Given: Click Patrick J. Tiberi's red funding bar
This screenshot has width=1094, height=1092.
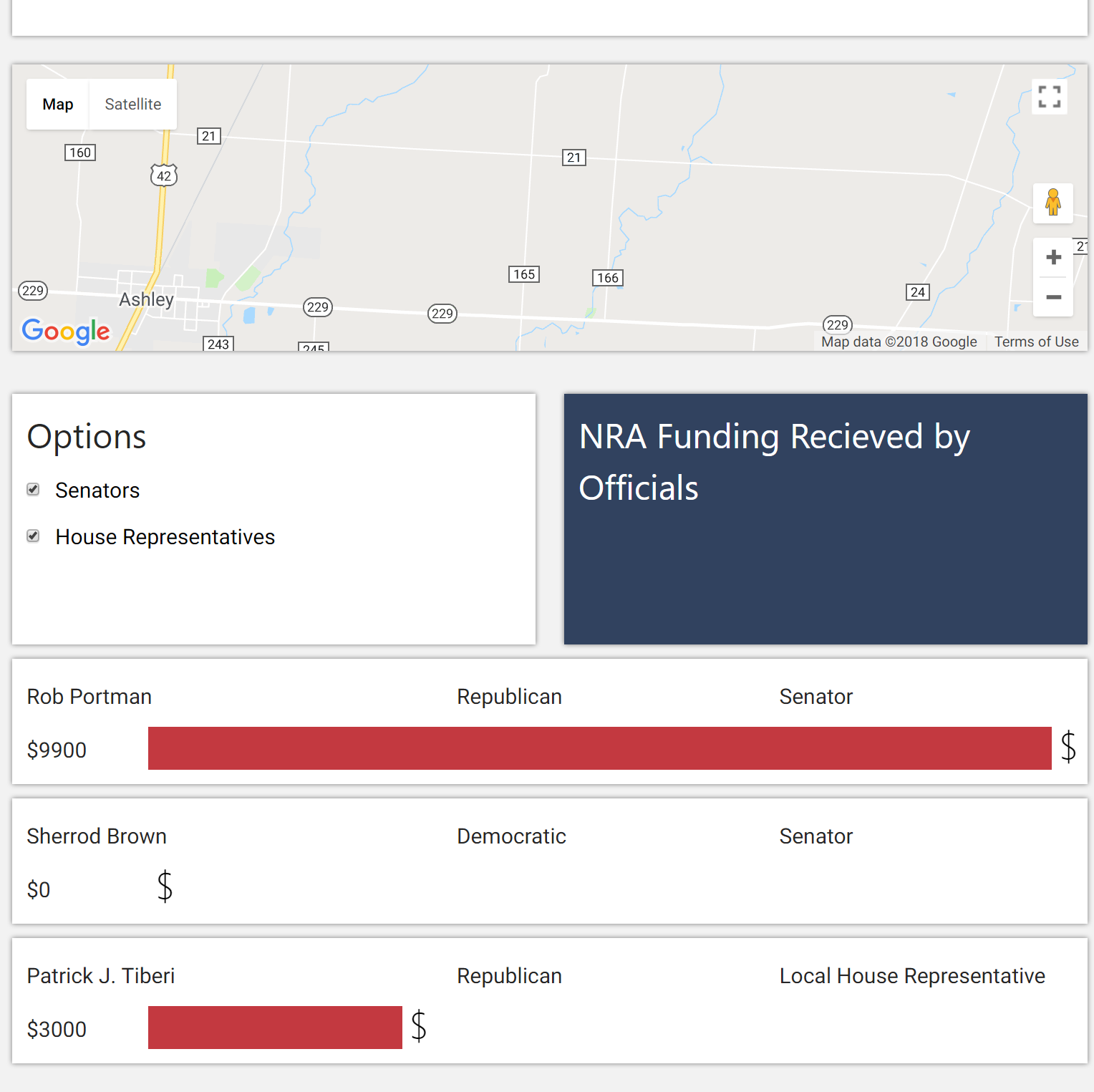Looking at the screenshot, I should click(275, 1028).
